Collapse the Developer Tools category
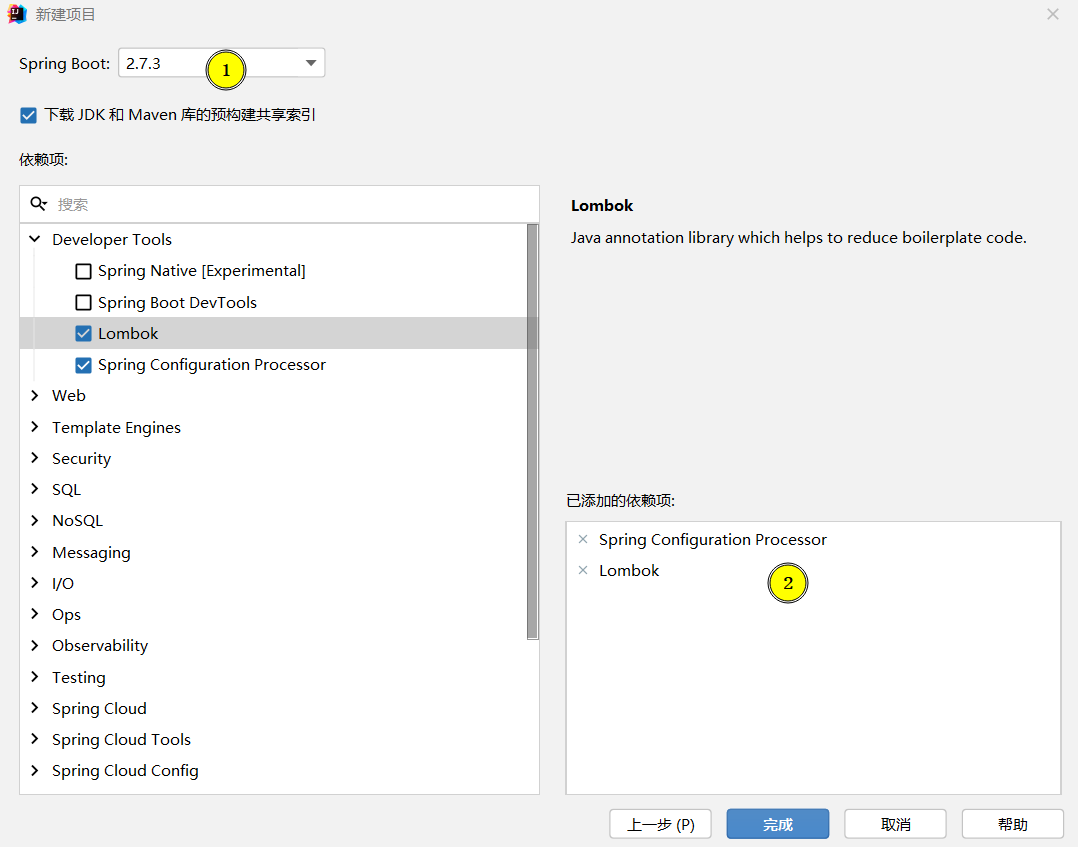1078x847 pixels. (33, 239)
